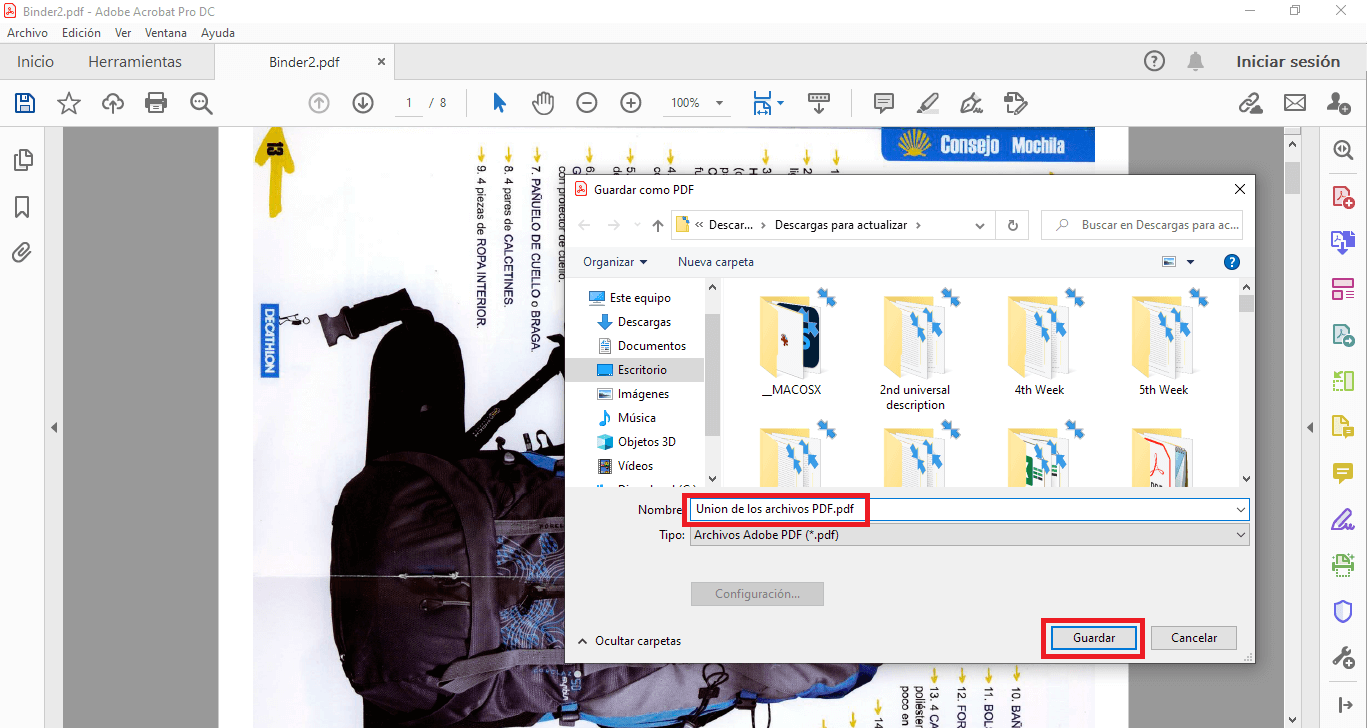Select Escritorio in the folder tree
Viewport: 1367px width, 728px height.
641,370
